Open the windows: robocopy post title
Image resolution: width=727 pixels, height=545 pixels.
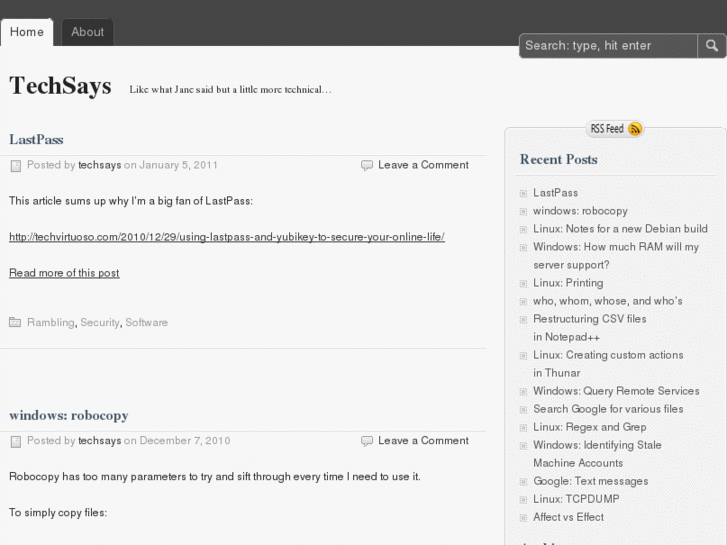[68, 415]
